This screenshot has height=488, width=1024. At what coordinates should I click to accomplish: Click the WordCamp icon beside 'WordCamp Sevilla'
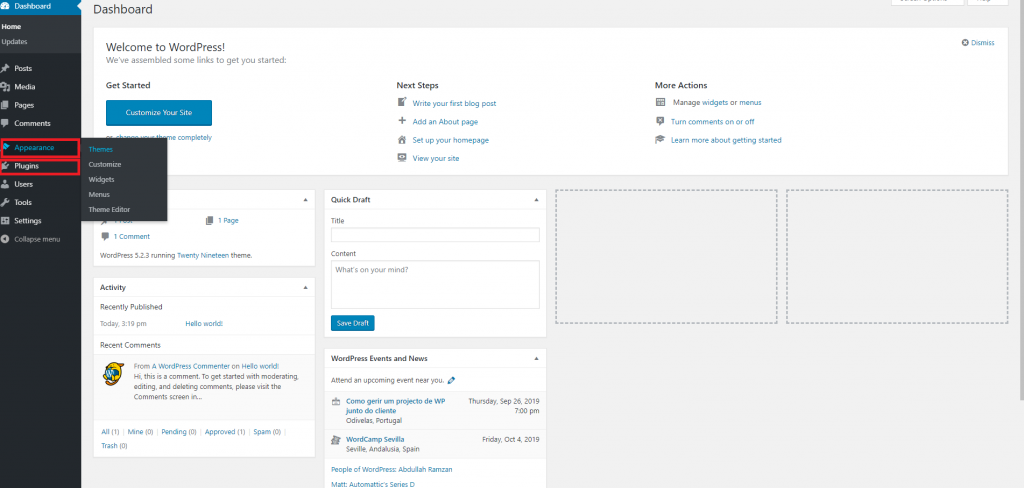click(336, 439)
